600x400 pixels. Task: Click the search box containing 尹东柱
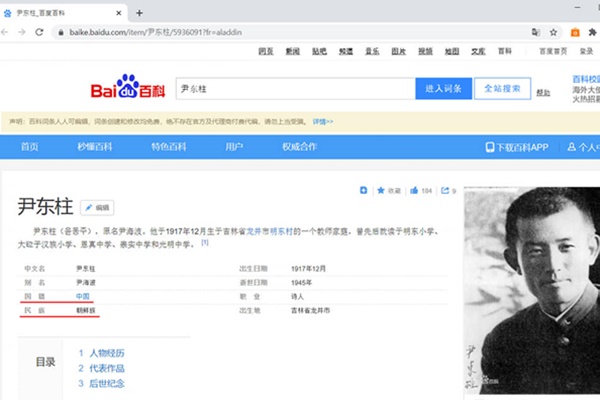[x=295, y=89]
